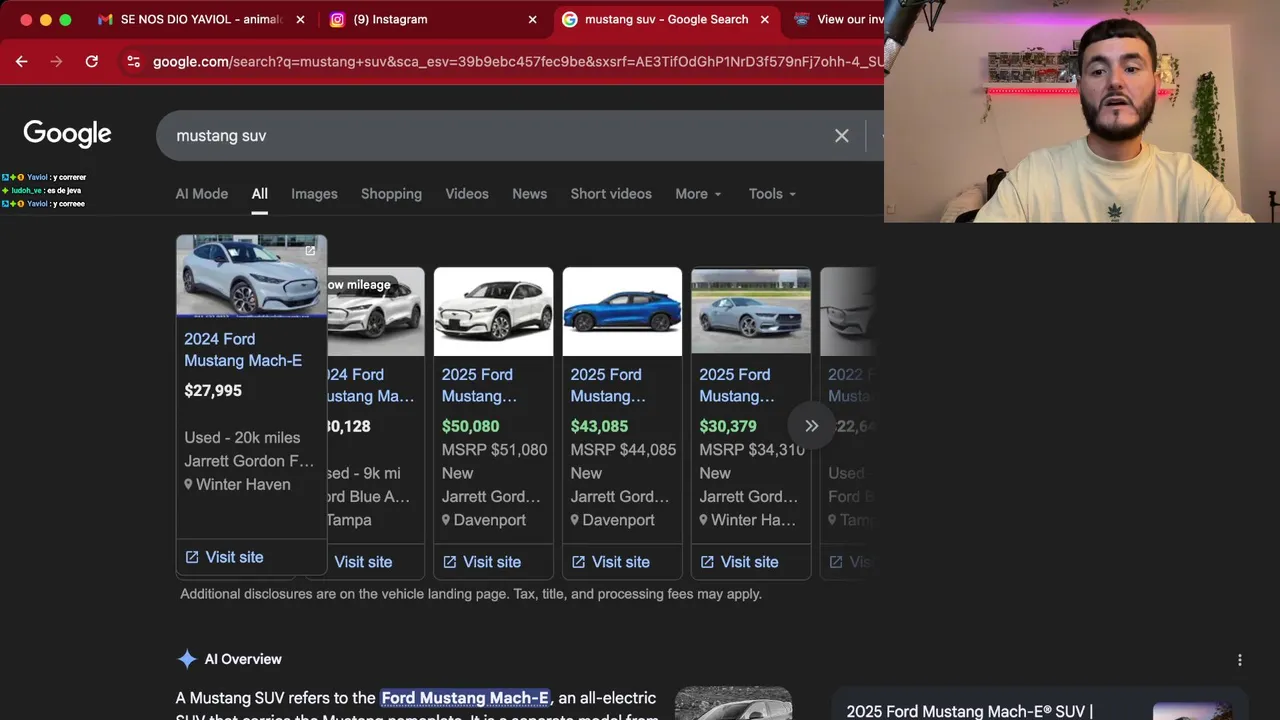The width and height of the screenshot is (1280, 720).
Task: Click the external link icon on first car image
Action: coord(310,251)
